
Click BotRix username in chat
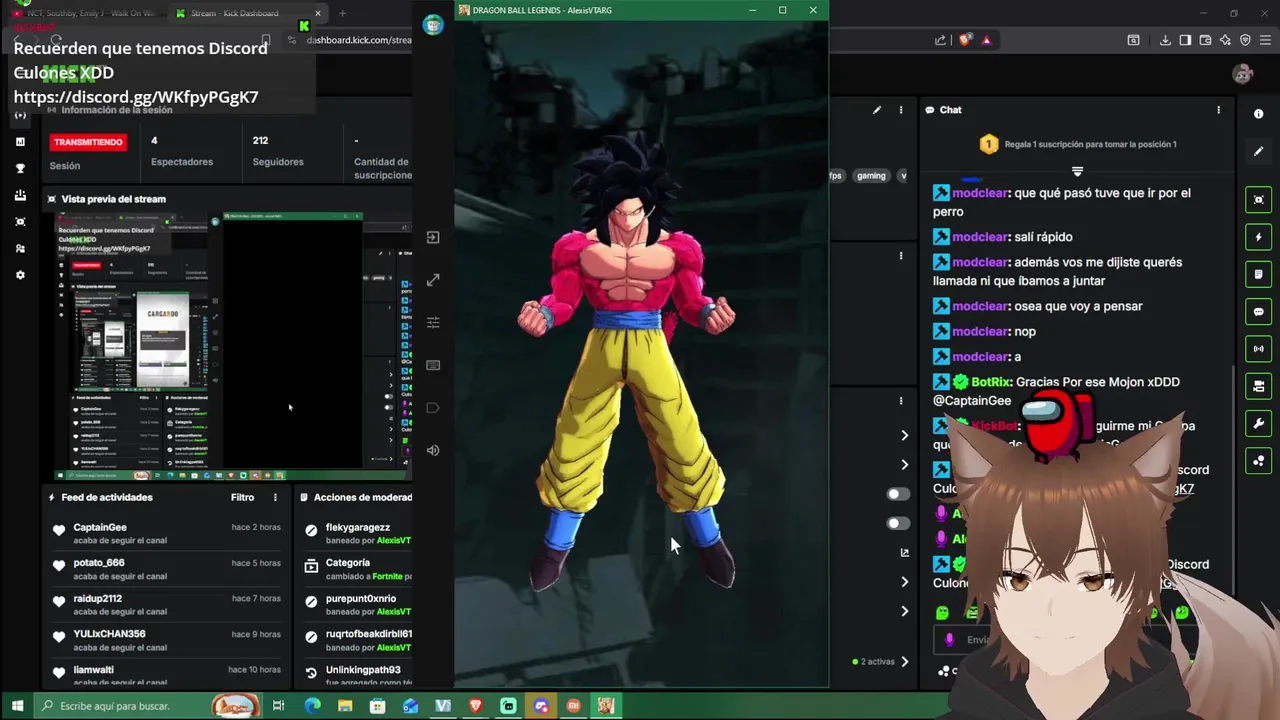click(x=990, y=382)
